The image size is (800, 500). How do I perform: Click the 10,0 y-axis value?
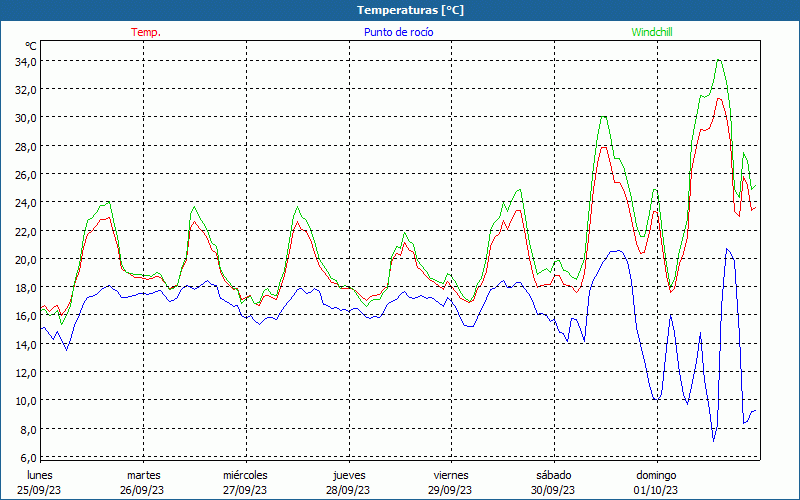26,401
